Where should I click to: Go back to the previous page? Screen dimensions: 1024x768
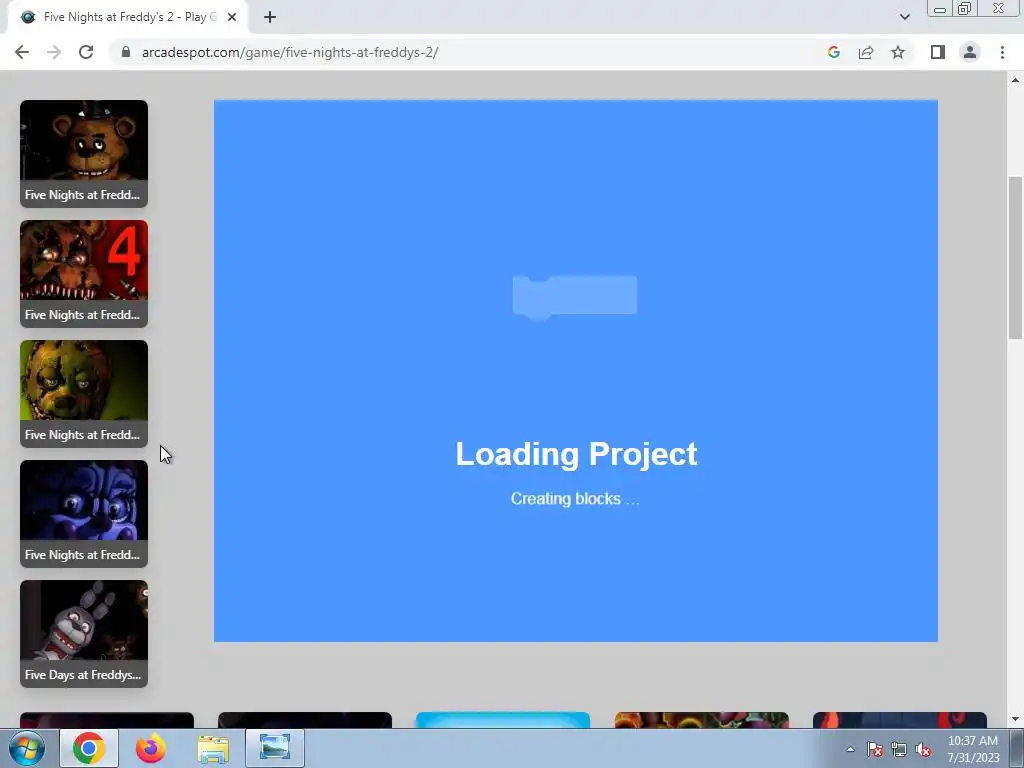coord(22,52)
